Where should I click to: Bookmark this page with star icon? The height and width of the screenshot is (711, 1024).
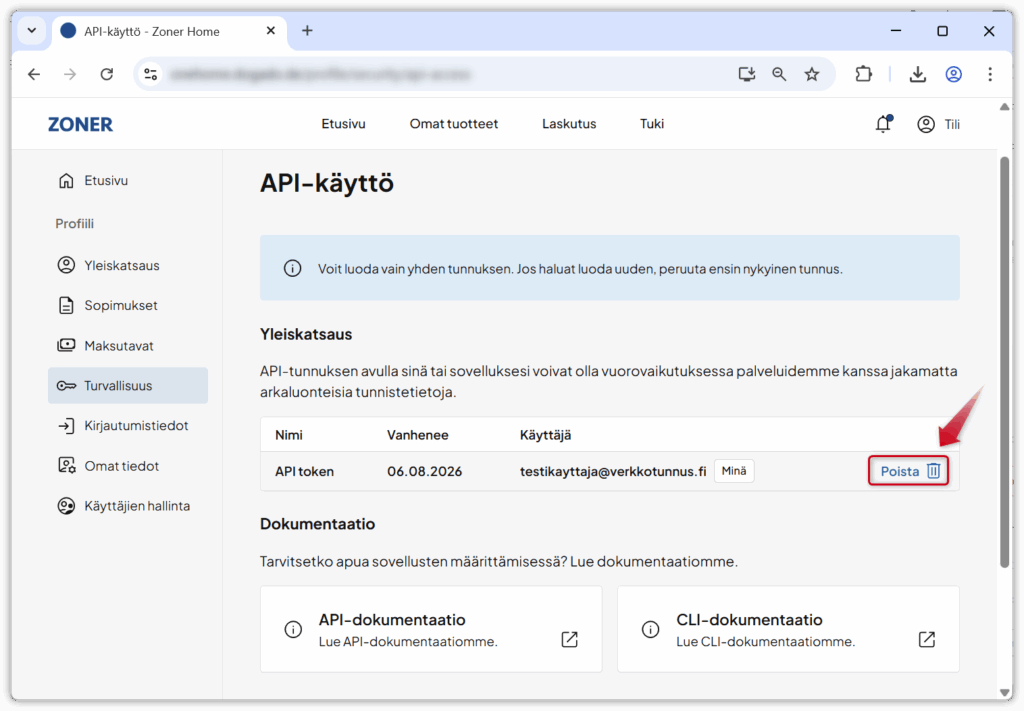(811, 74)
